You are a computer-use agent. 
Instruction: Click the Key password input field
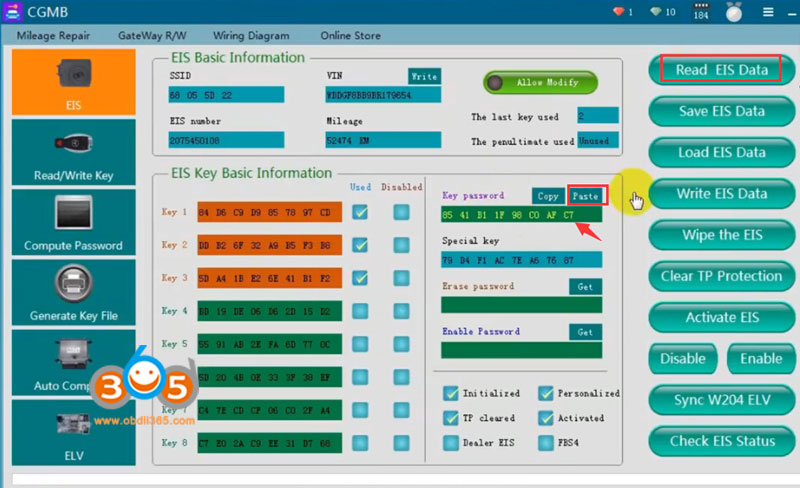[x=521, y=215]
